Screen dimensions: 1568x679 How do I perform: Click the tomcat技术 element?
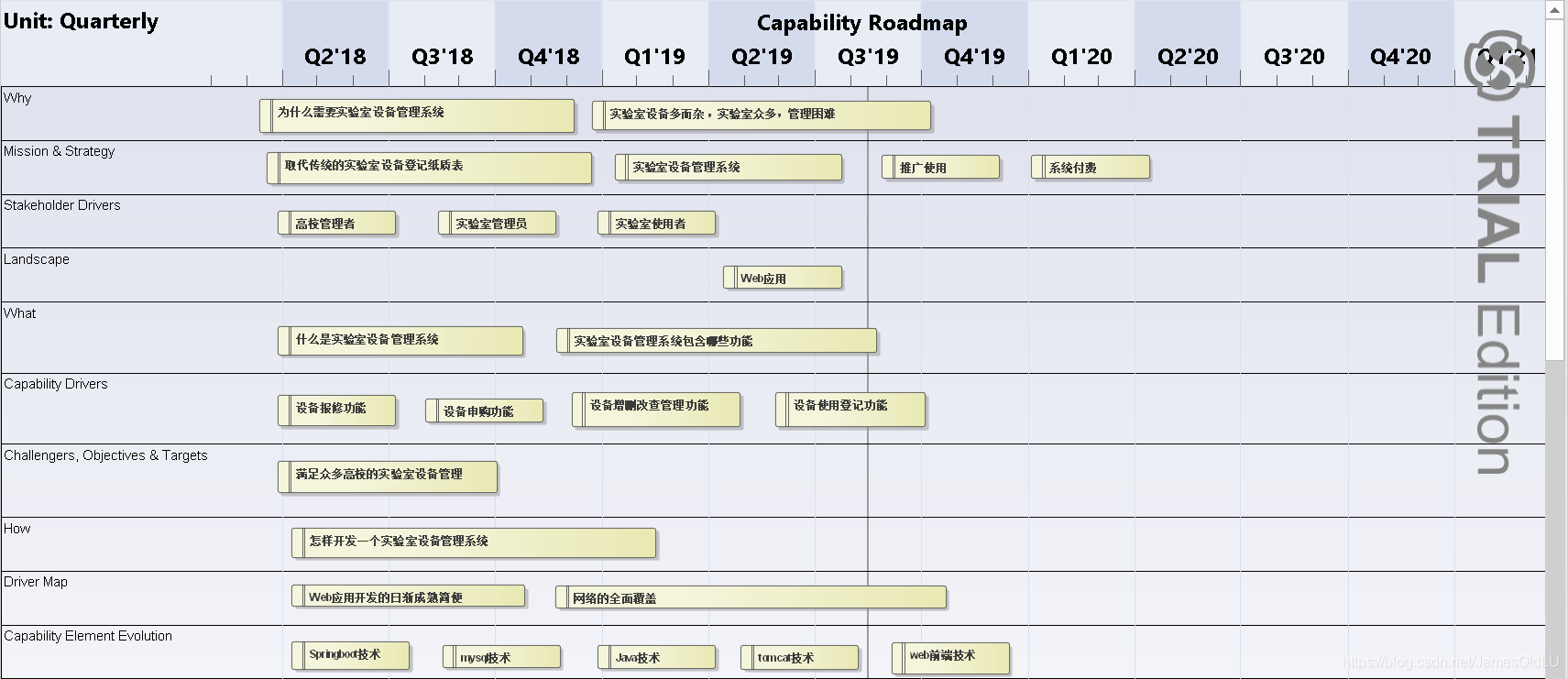(800, 657)
